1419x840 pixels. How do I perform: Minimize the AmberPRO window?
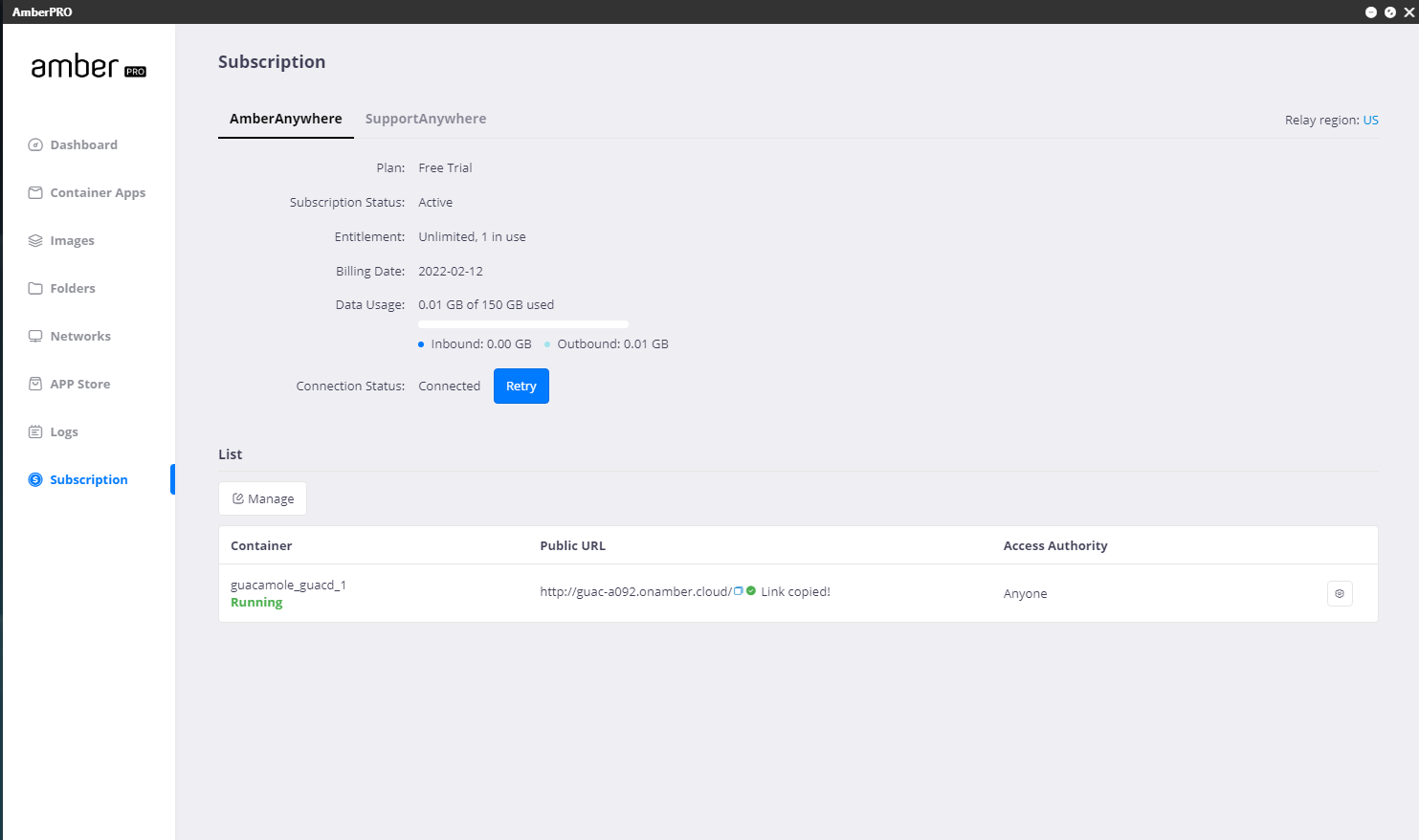[1371, 12]
